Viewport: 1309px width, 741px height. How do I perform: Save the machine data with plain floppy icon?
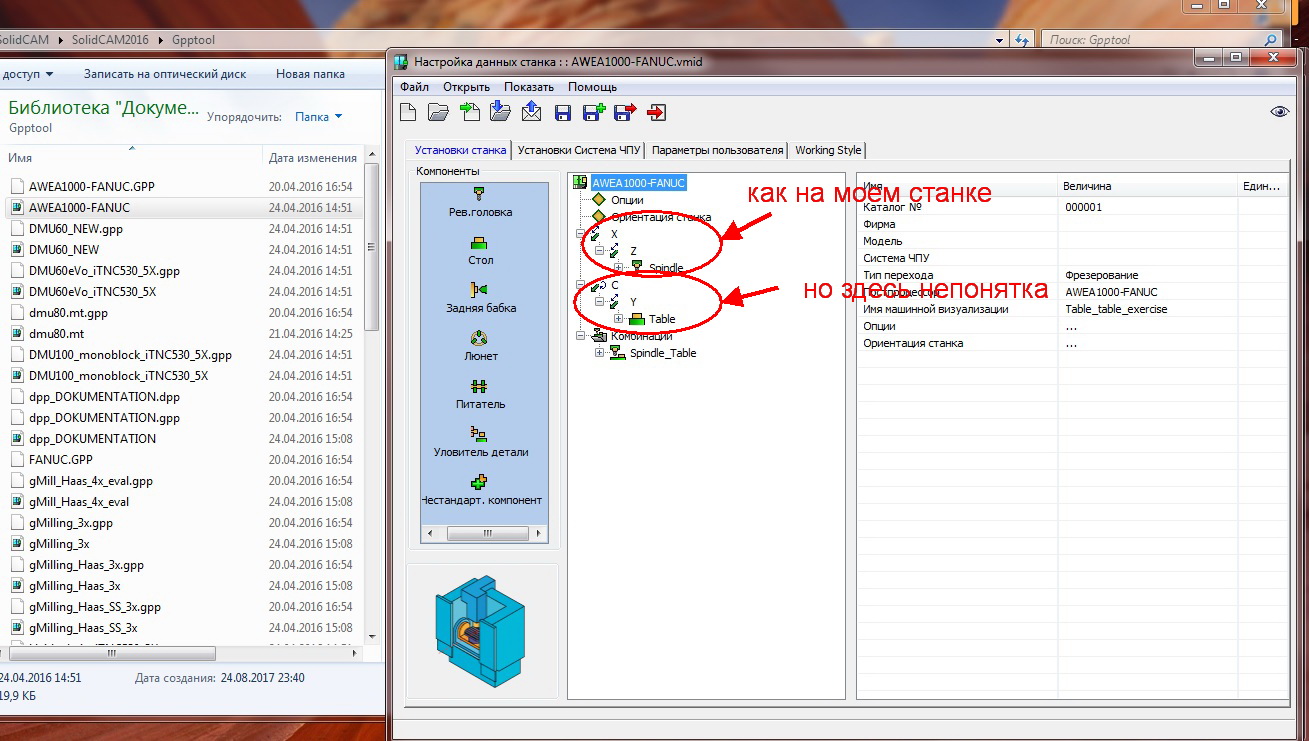(563, 112)
